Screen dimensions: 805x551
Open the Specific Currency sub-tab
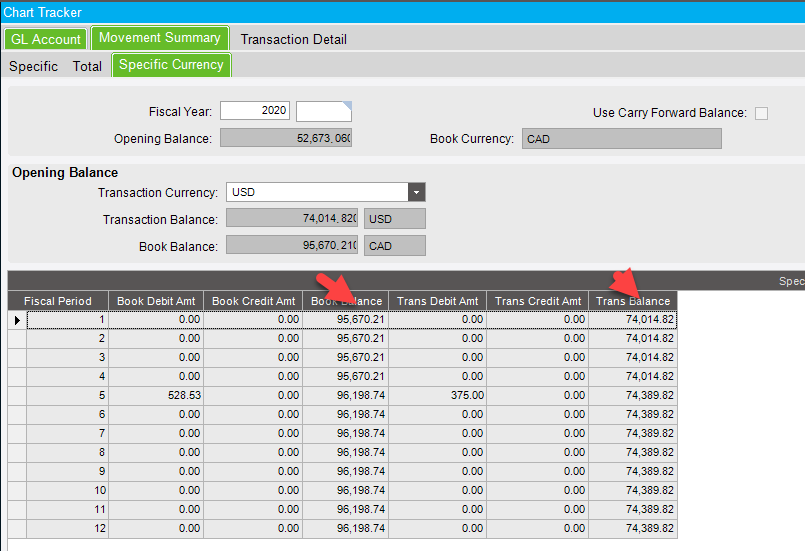click(x=171, y=65)
